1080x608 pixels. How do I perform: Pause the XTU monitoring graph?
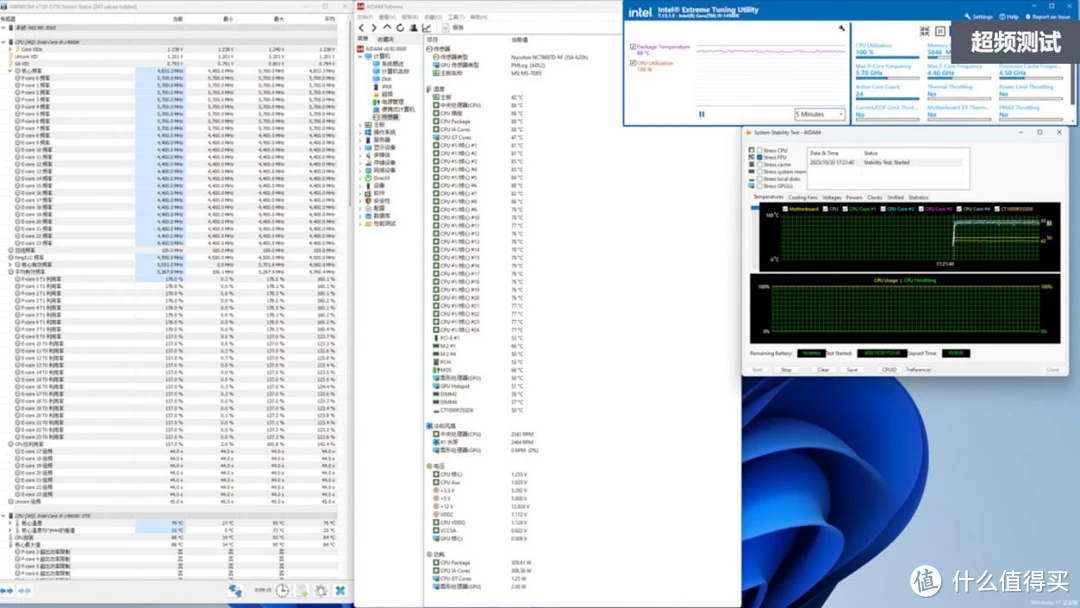tap(701, 114)
